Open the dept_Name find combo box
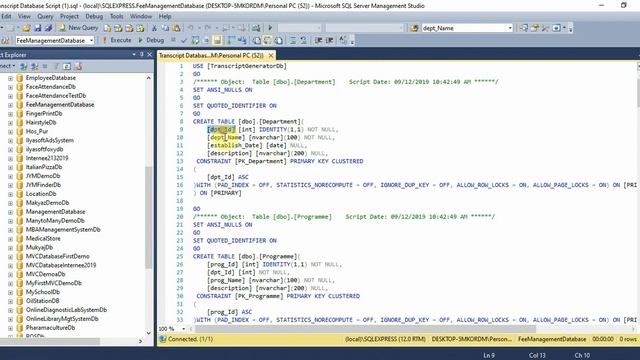The height and width of the screenshot is (360, 640). 510,28
